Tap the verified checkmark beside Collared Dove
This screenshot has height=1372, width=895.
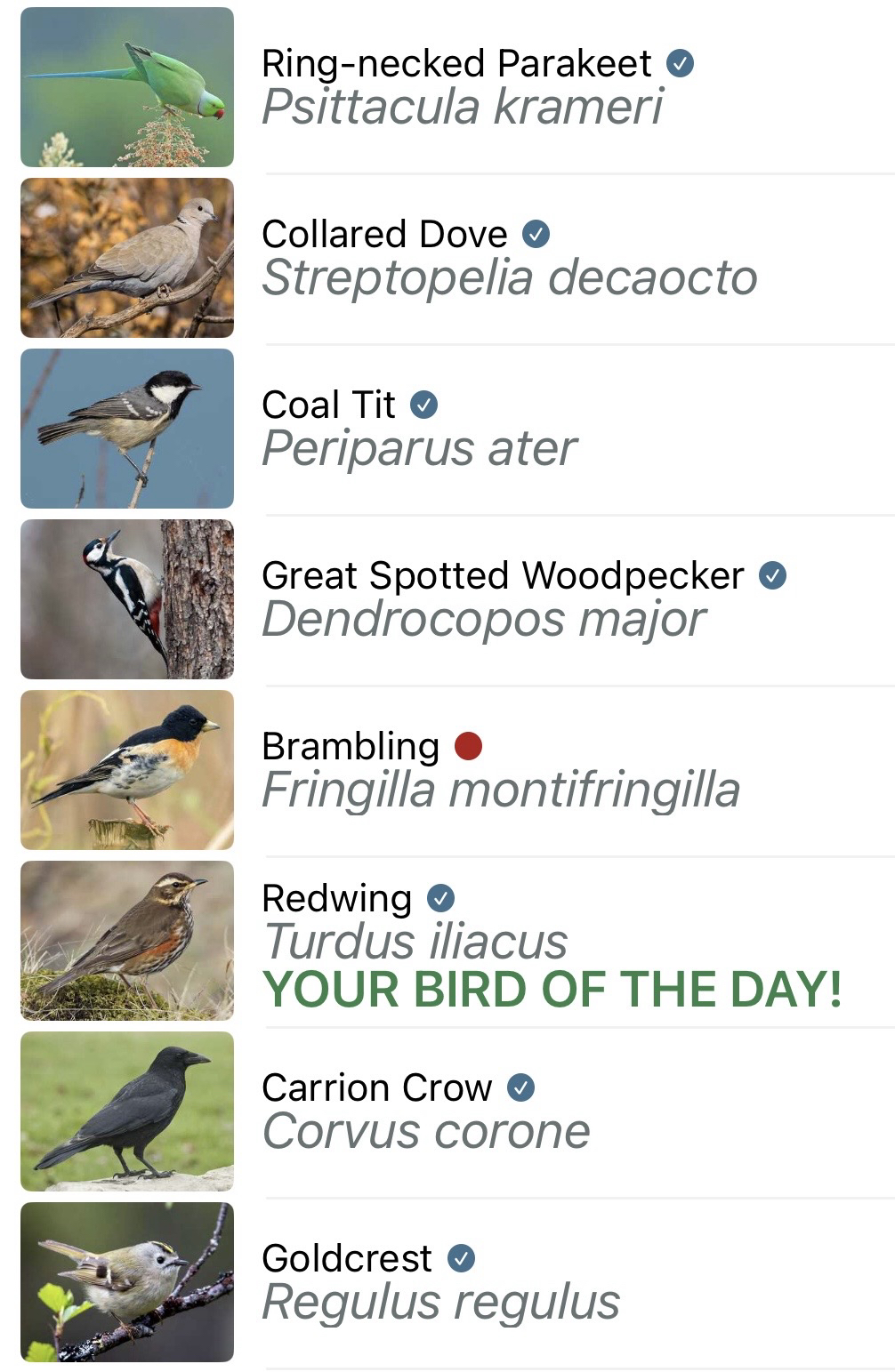pos(536,234)
